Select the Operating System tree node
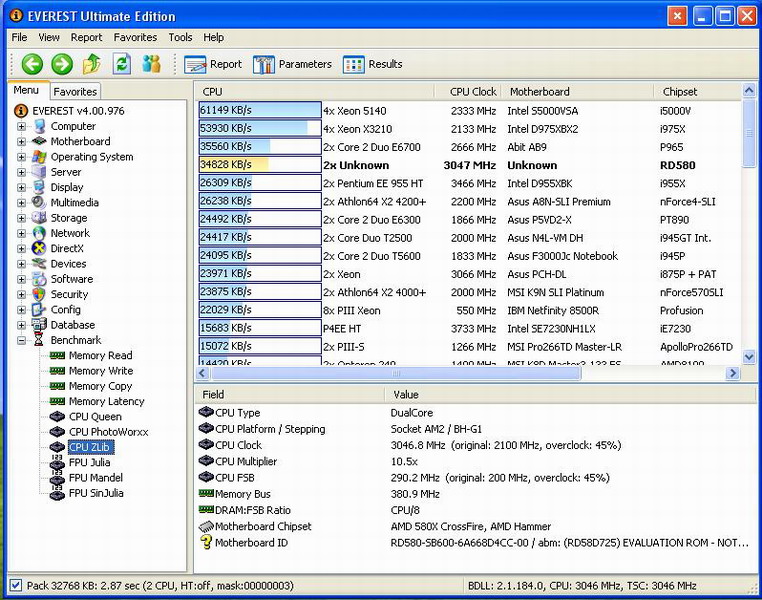The height and width of the screenshot is (600, 762). click(x=92, y=157)
